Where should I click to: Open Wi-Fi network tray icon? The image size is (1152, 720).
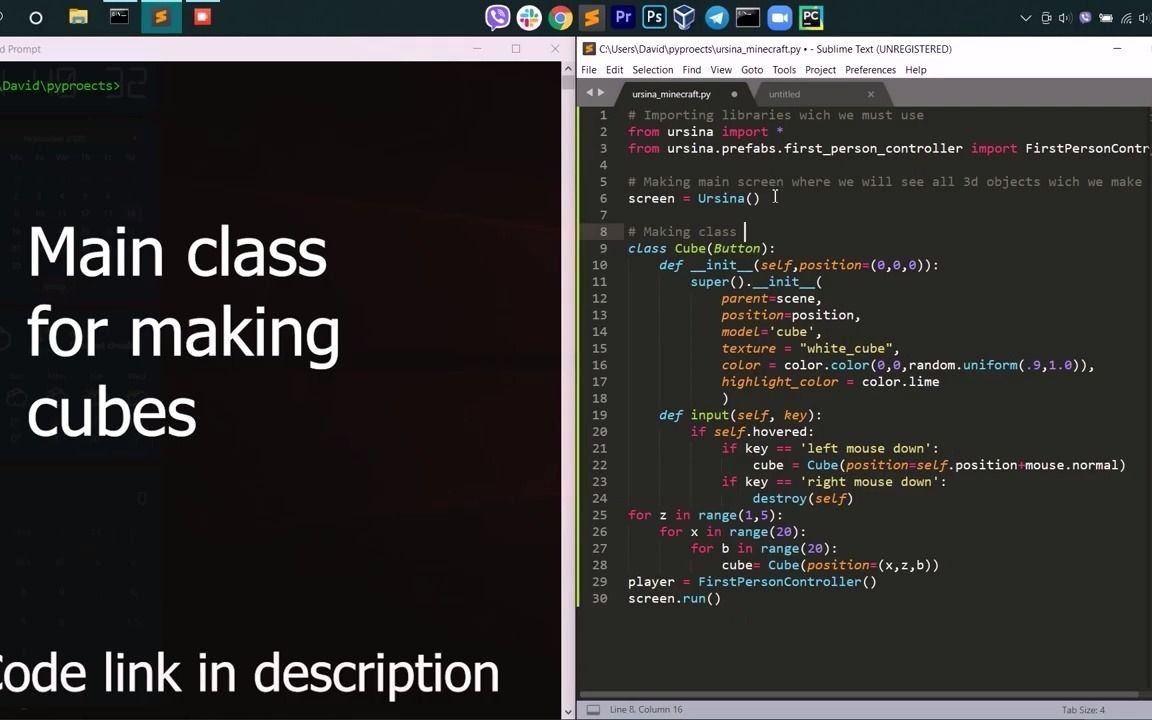tap(1126, 18)
